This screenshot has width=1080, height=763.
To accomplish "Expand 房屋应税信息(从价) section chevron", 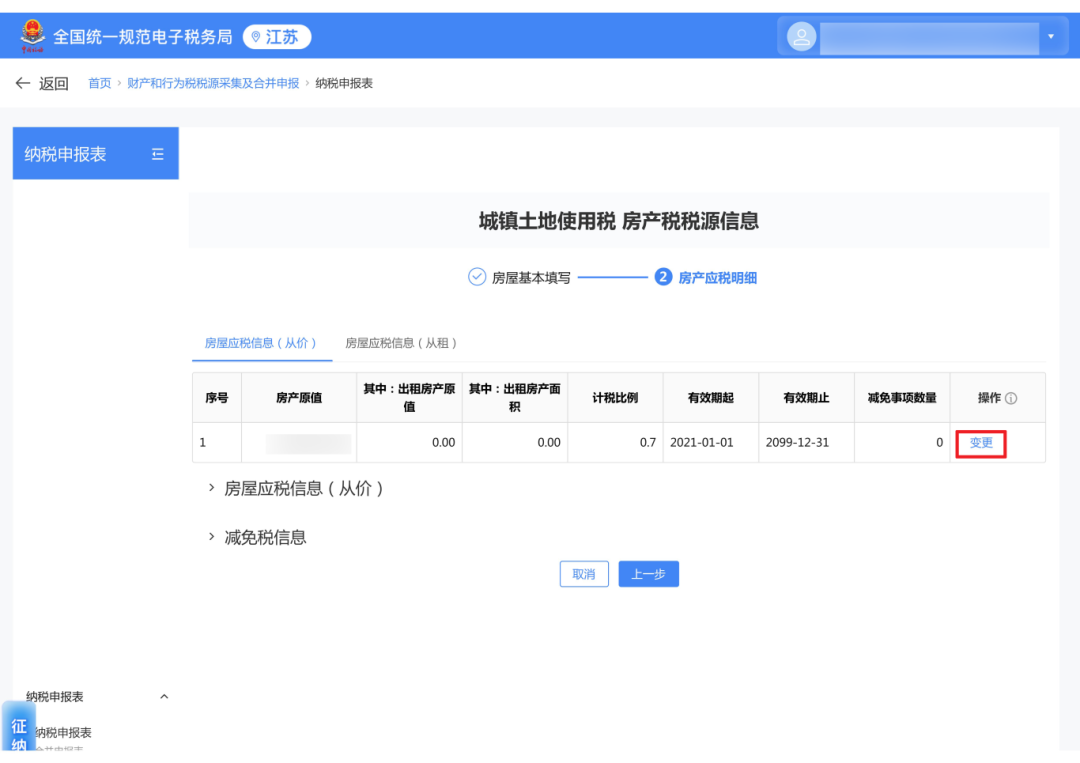I will click(x=211, y=488).
